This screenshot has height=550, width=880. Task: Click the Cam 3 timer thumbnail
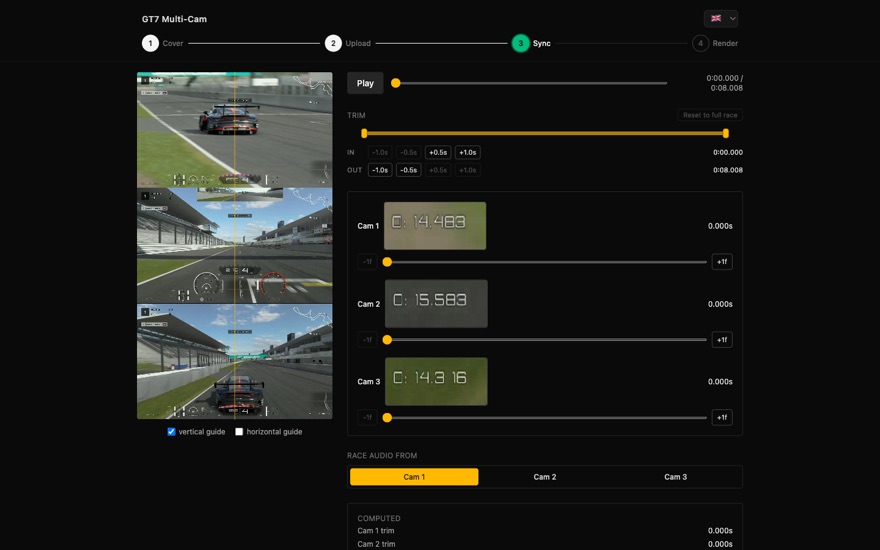point(436,382)
